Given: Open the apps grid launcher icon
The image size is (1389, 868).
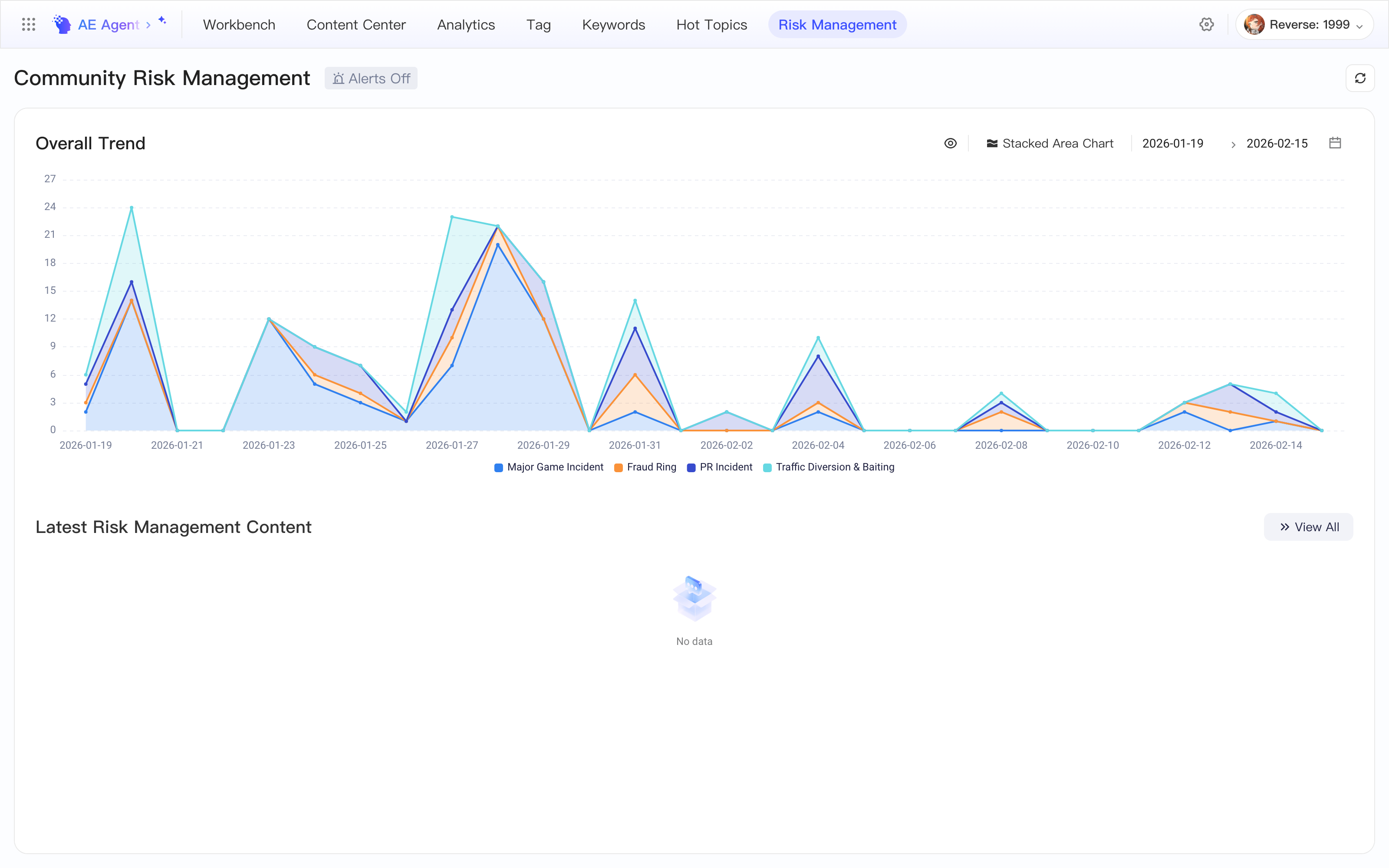Looking at the screenshot, I should click(x=28, y=25).
